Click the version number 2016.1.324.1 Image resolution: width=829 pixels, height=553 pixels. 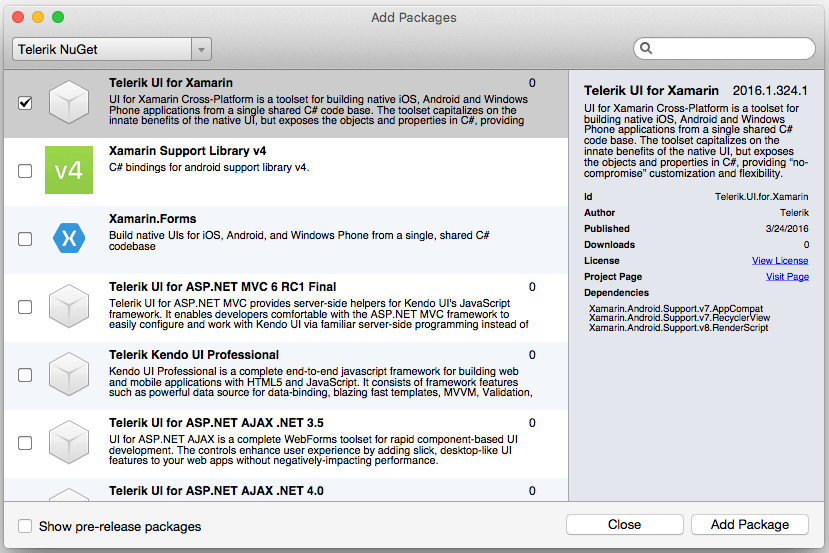(770, 90)
